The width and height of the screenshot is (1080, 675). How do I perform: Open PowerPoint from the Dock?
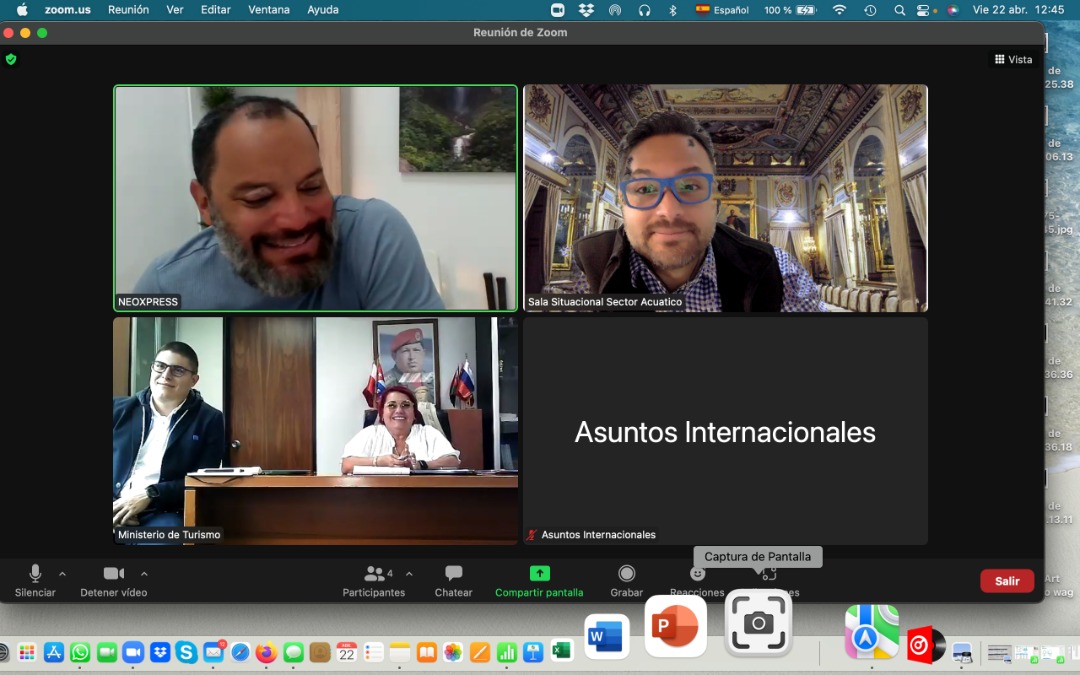point(676,627)
